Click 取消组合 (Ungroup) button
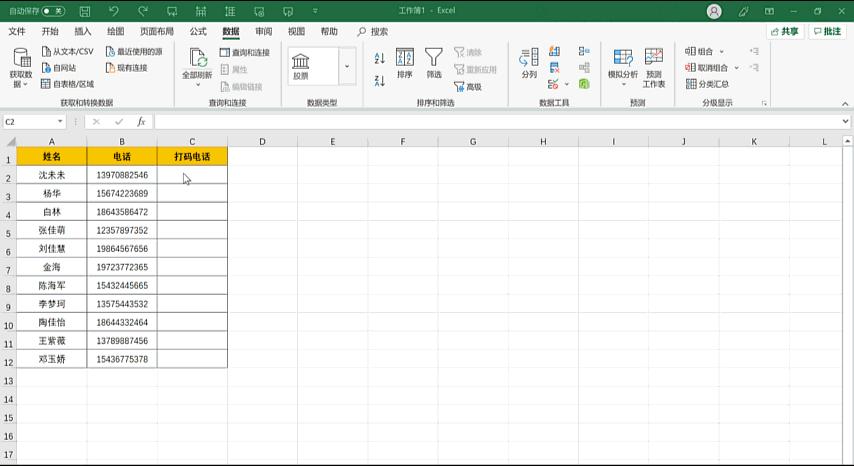The image size is (854, 466). click(x=706, y=68)
